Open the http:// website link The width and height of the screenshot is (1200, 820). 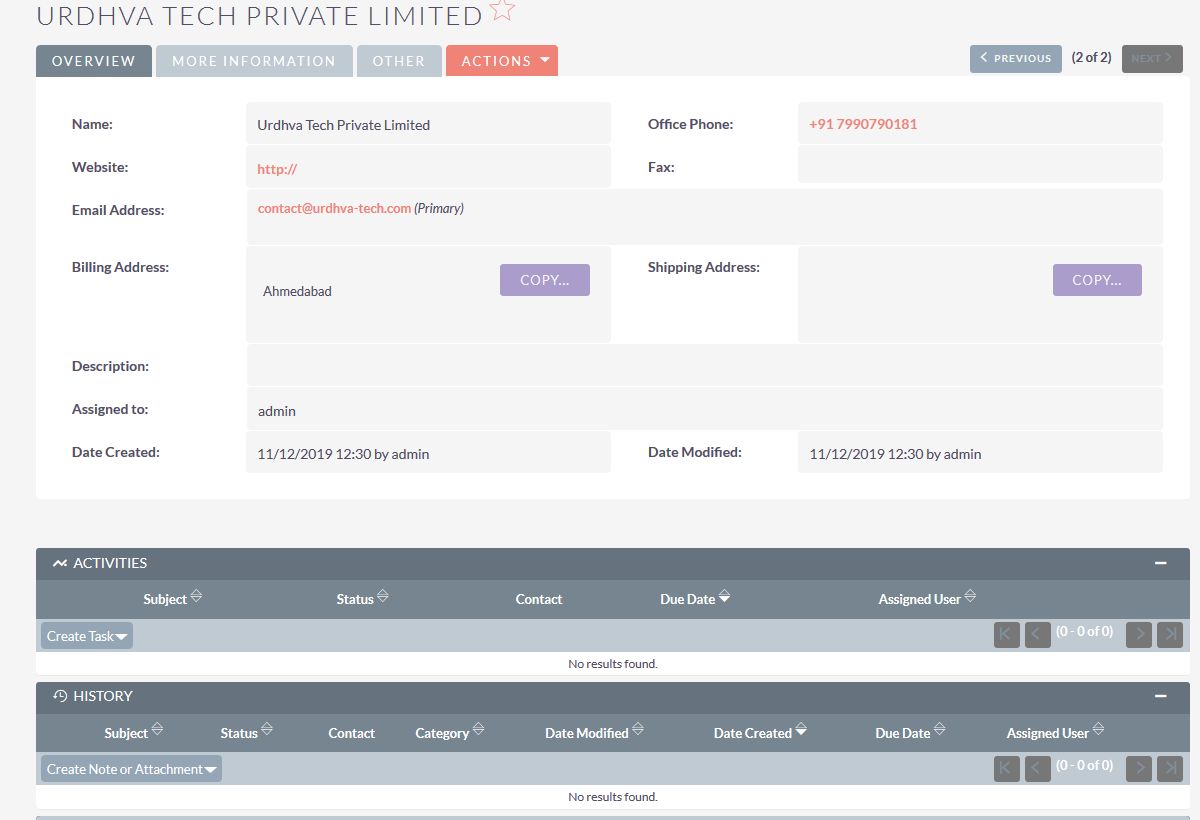[x=277, y=169]
